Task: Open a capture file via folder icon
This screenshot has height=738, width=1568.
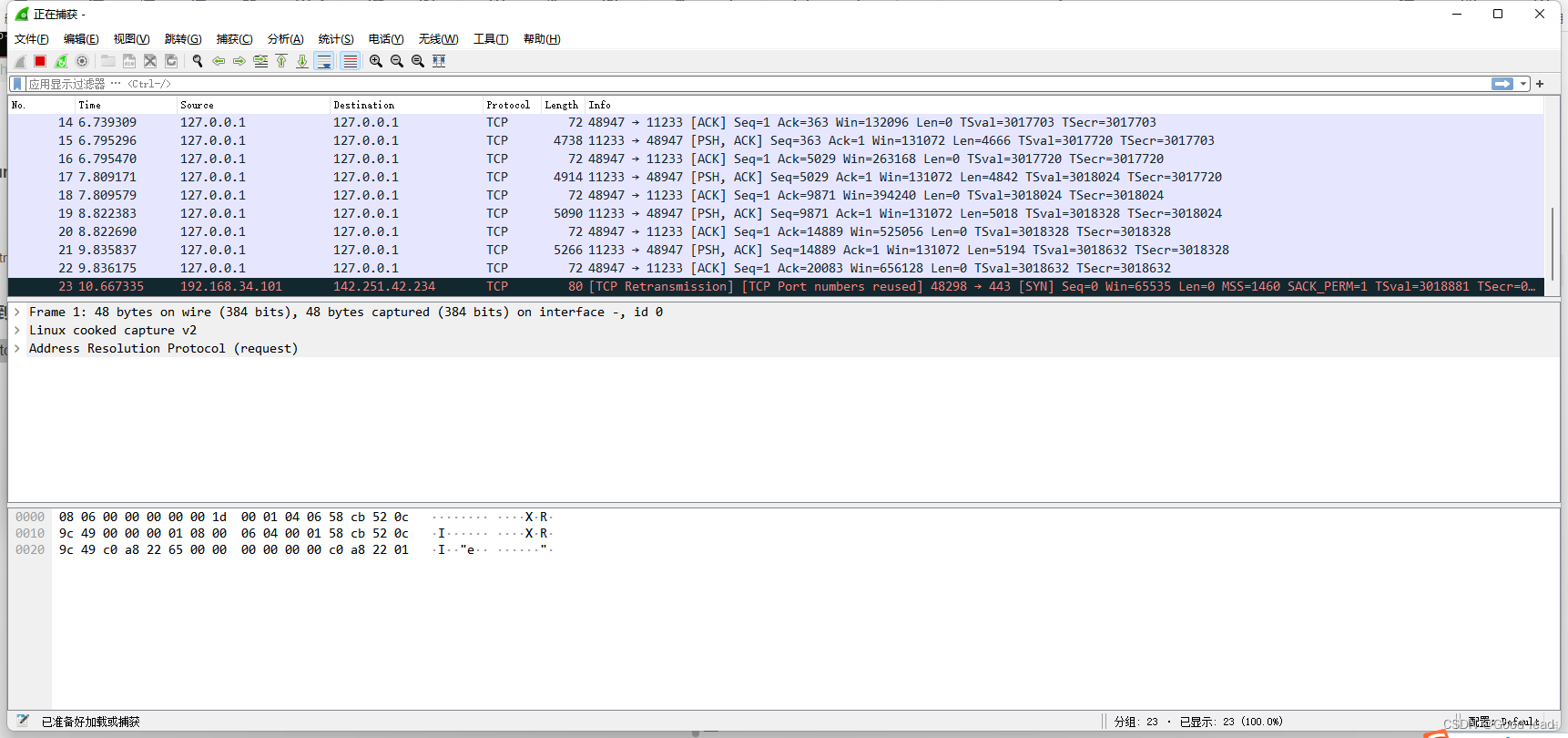Action: click(x=107, y=61)
